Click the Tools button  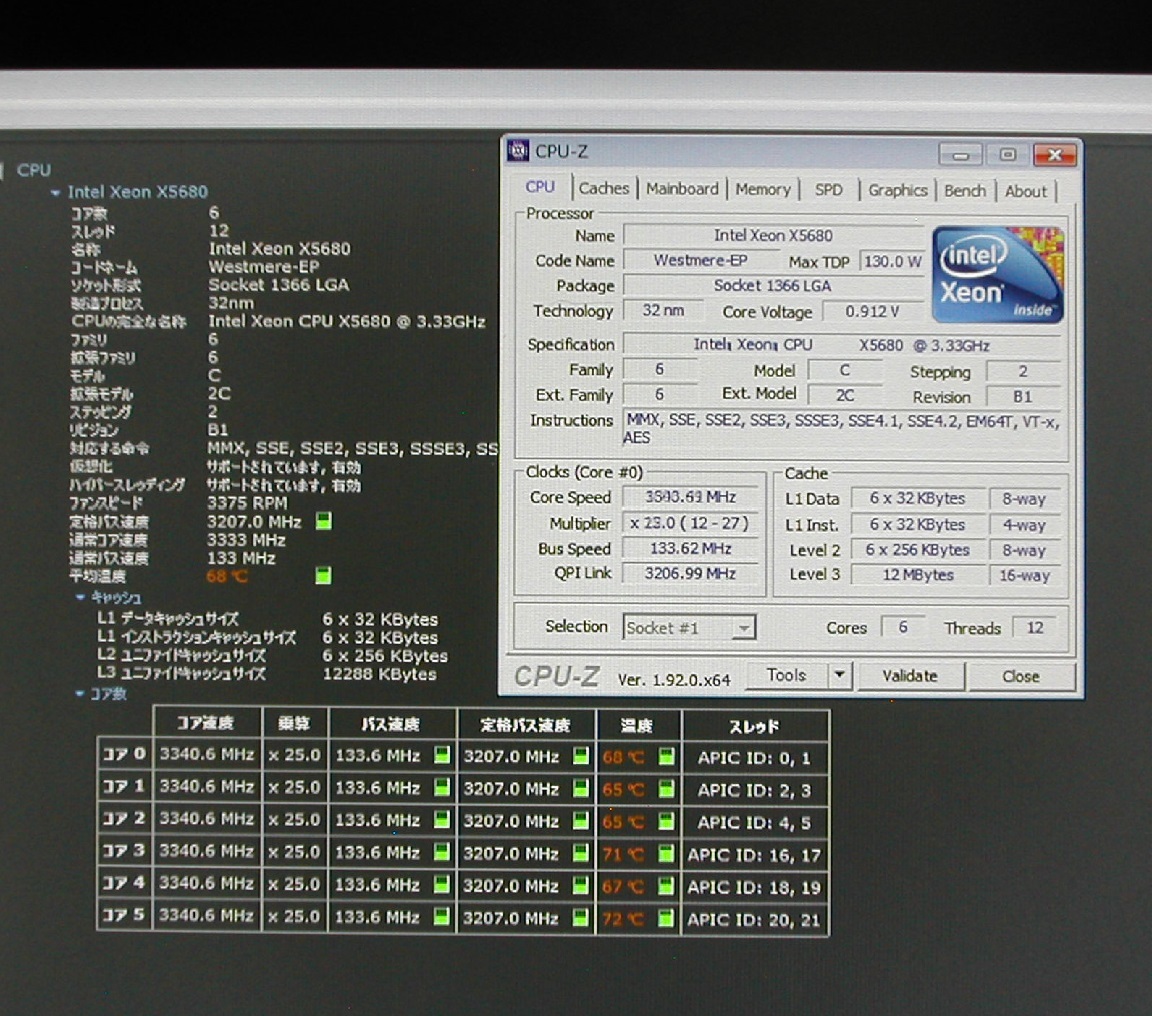point(786,674)
